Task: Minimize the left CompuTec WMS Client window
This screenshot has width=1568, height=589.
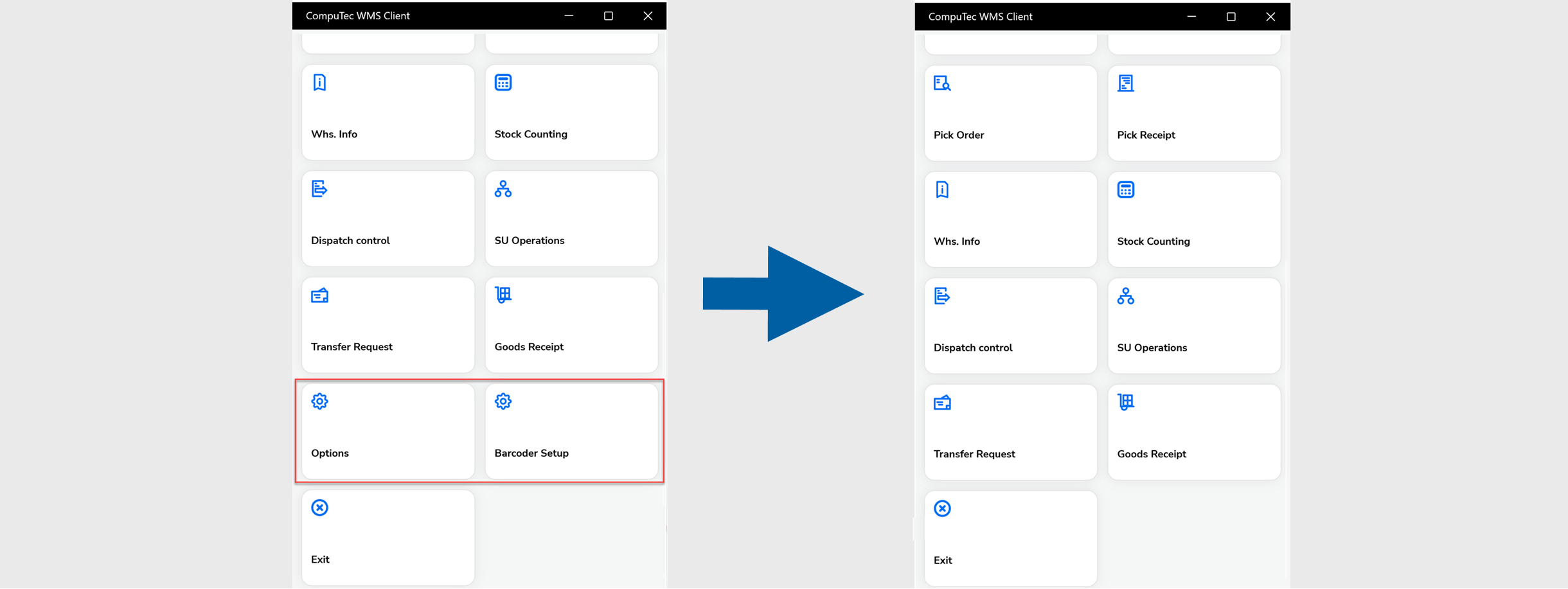Action: [x=569, y=15]
